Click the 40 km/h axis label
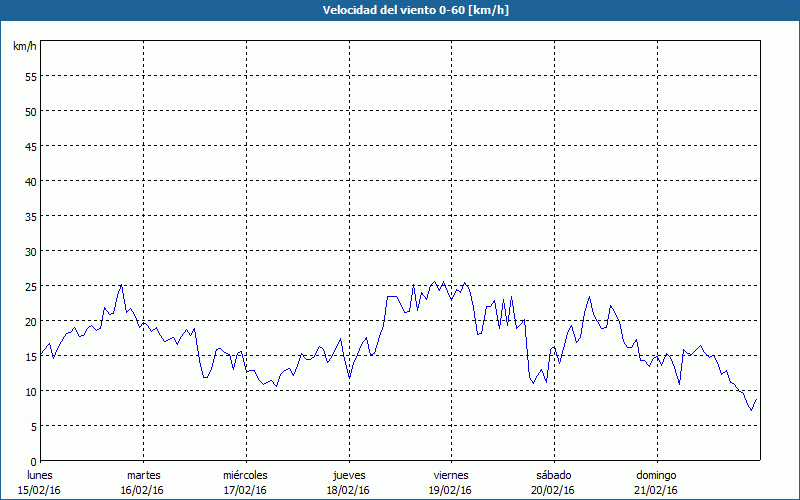800x500 pixels. [x=30, y=181]
